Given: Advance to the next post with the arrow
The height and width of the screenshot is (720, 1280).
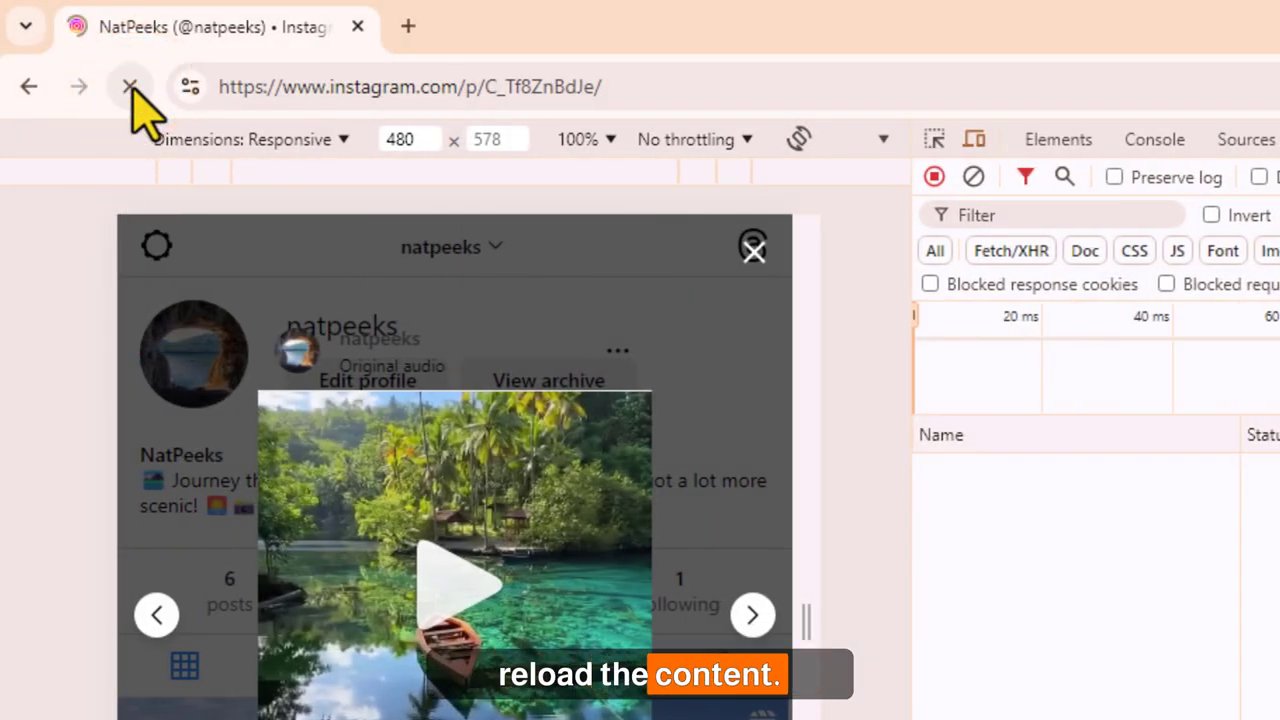Looking at the screenshot, I should 752,615.
